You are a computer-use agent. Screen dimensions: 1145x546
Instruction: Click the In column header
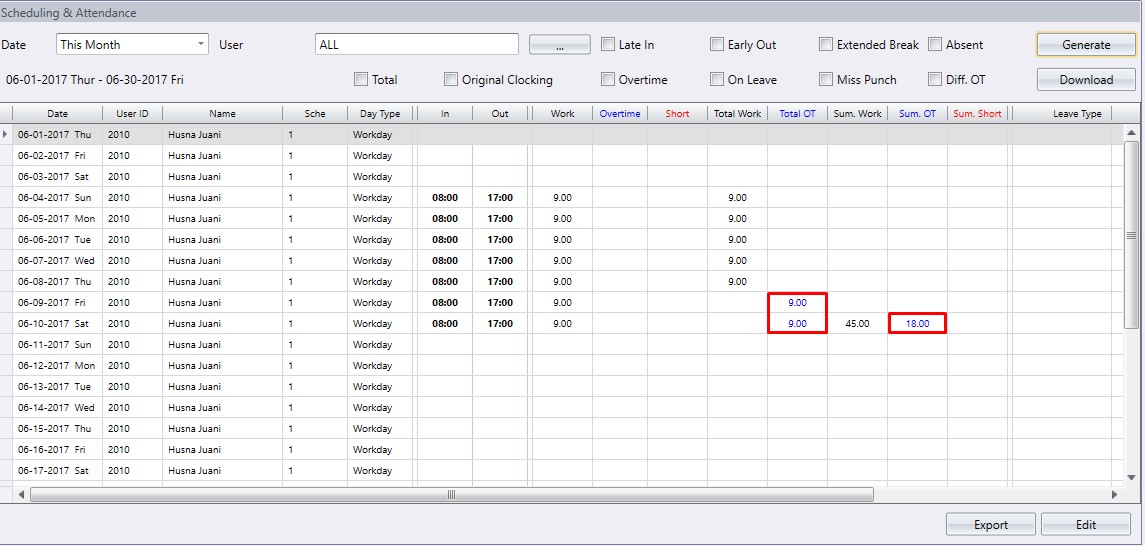445,114
